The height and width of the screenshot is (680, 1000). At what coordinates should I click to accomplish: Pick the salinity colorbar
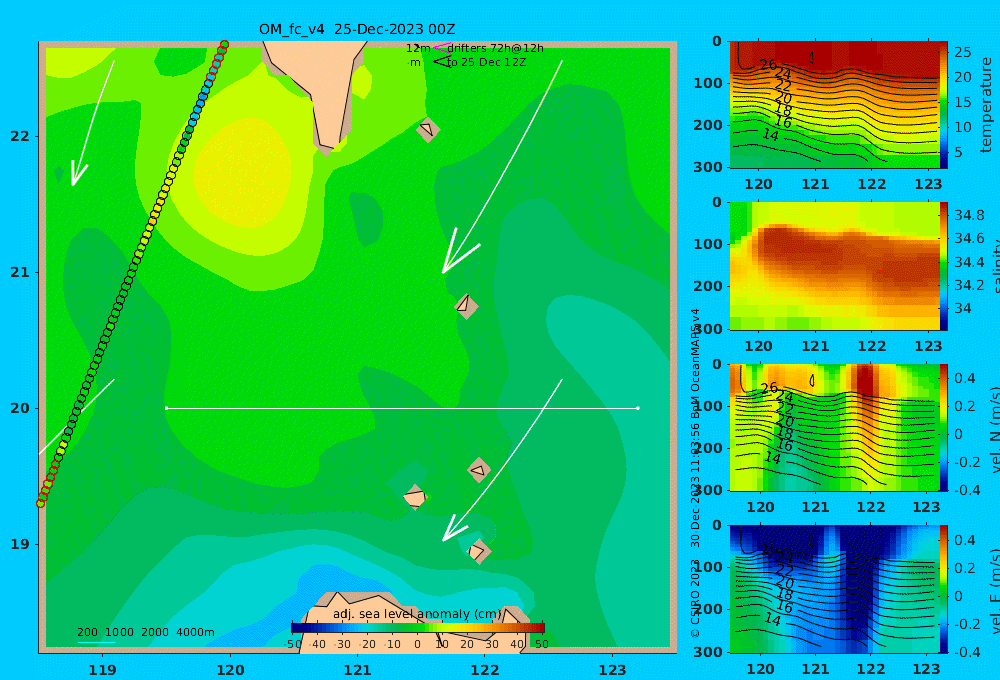pyautogui.click(x=944, y=266)
